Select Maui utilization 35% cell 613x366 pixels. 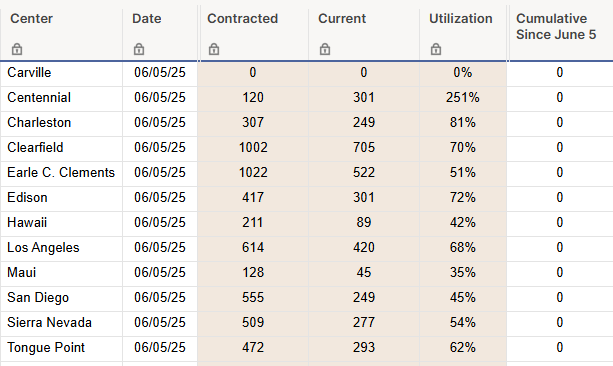tap(463, 273)
